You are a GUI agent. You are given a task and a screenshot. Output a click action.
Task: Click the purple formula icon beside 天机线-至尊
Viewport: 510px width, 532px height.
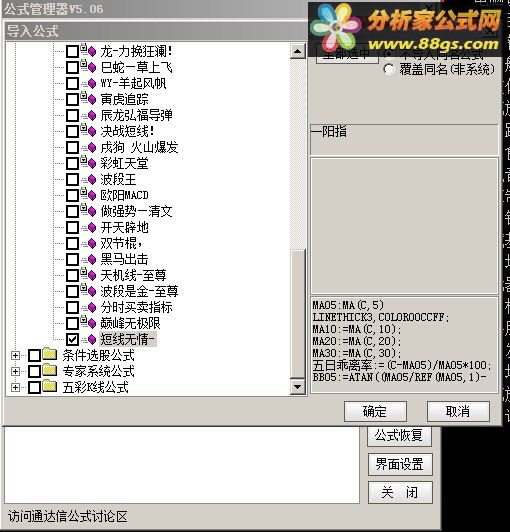tap(92, 275)
